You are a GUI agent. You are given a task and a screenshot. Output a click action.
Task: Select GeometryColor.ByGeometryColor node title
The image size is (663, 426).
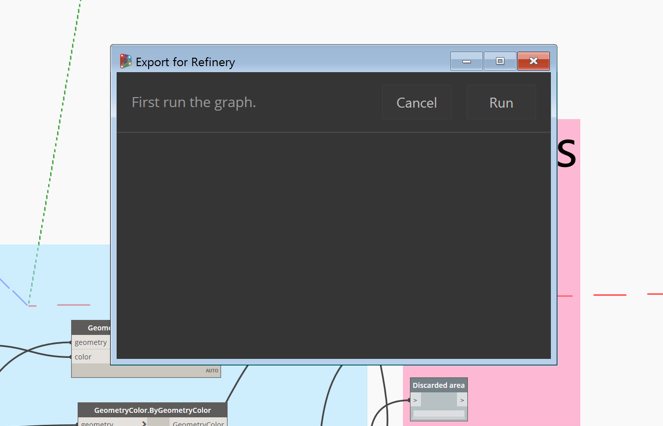(152, 410)
